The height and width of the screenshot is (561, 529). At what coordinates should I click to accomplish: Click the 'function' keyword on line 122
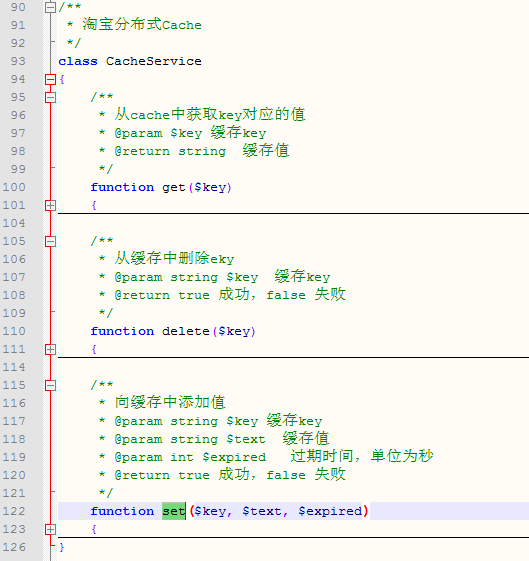click(122, 511)
